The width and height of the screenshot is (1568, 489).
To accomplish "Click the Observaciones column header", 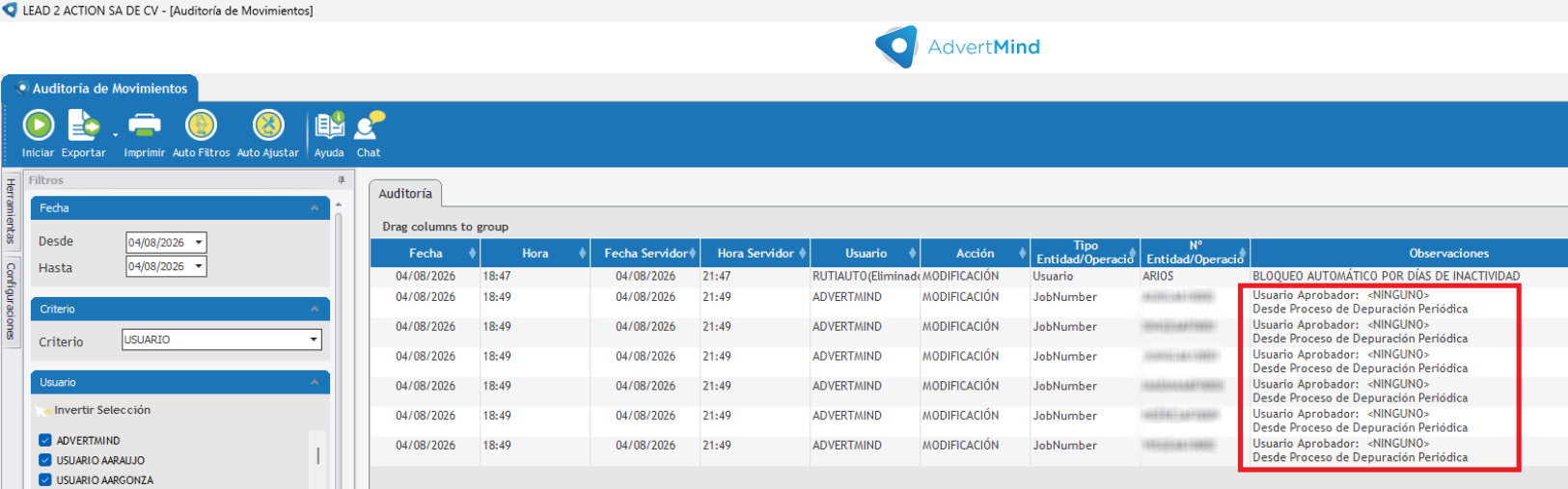I will pyautogui.click(x=1410, y=253).
